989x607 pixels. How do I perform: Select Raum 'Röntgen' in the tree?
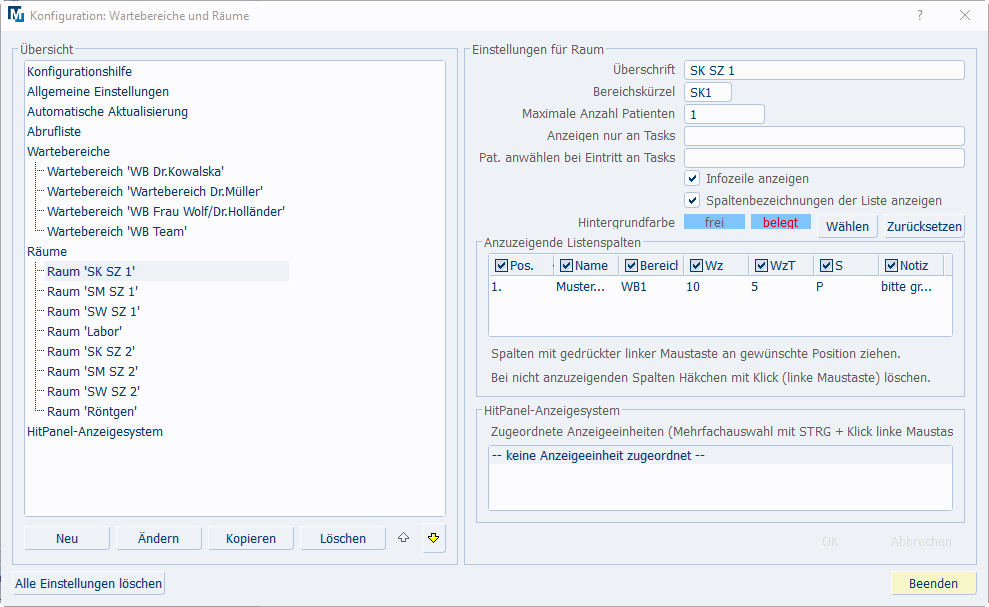pyautogui.click(x=92, y=412)
